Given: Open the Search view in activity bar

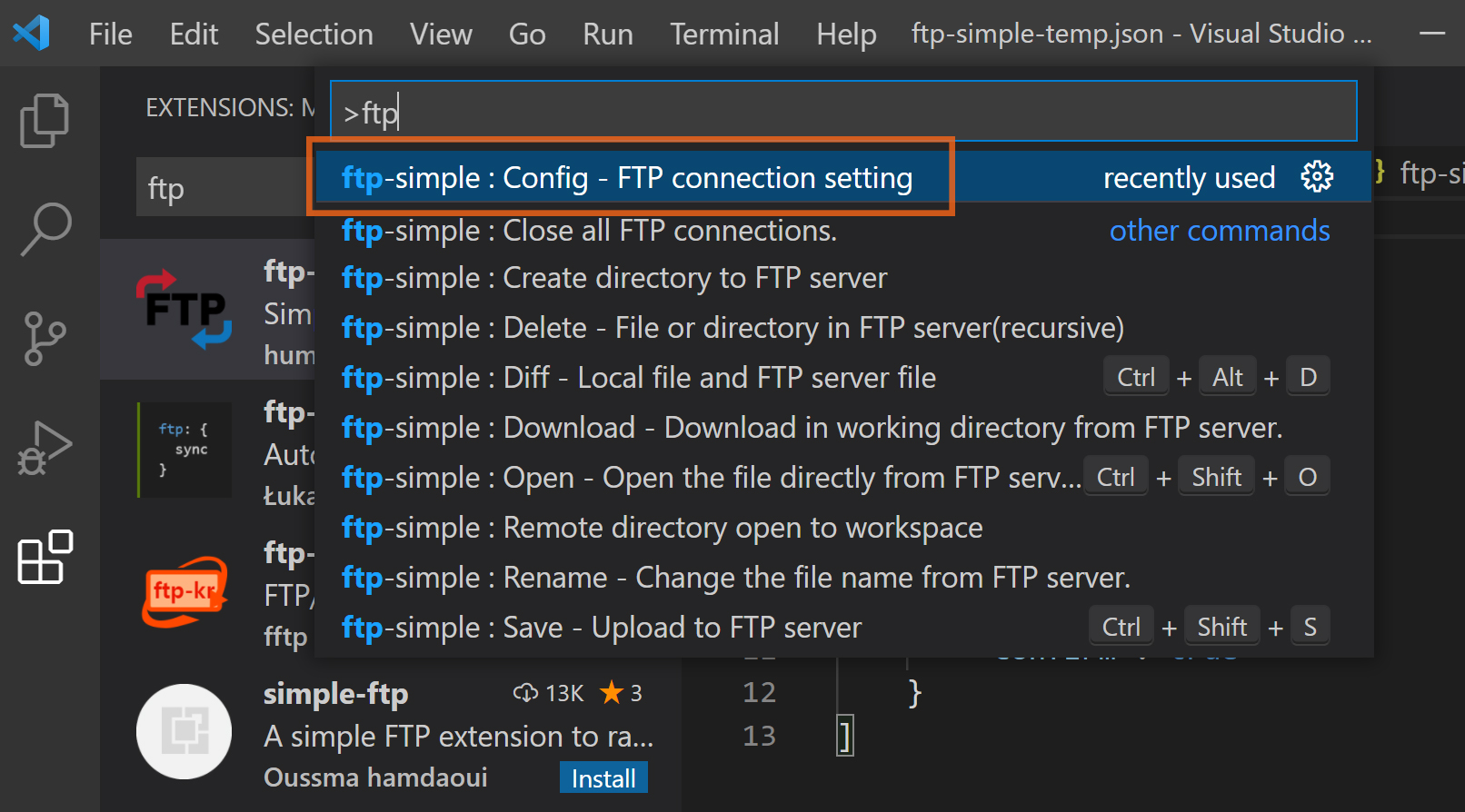Looking at the screenshot, I should pos(45,229).
